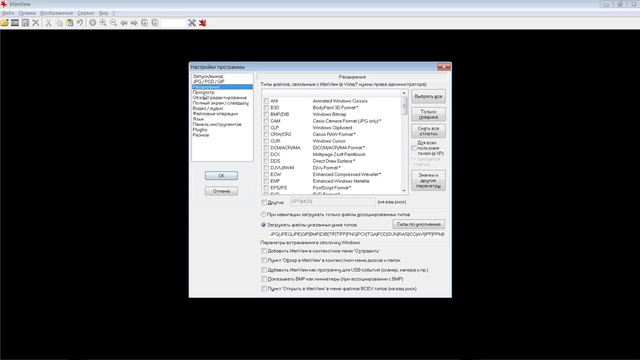Check the ANI file type checkbox

pyautogui.click(x=266, y=101)
